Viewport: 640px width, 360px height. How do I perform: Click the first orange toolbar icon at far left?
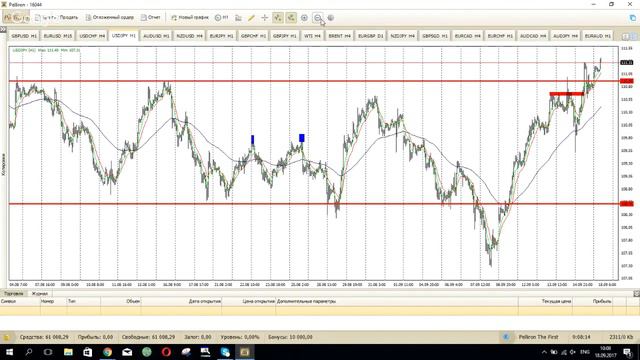(x=7, y=18)
